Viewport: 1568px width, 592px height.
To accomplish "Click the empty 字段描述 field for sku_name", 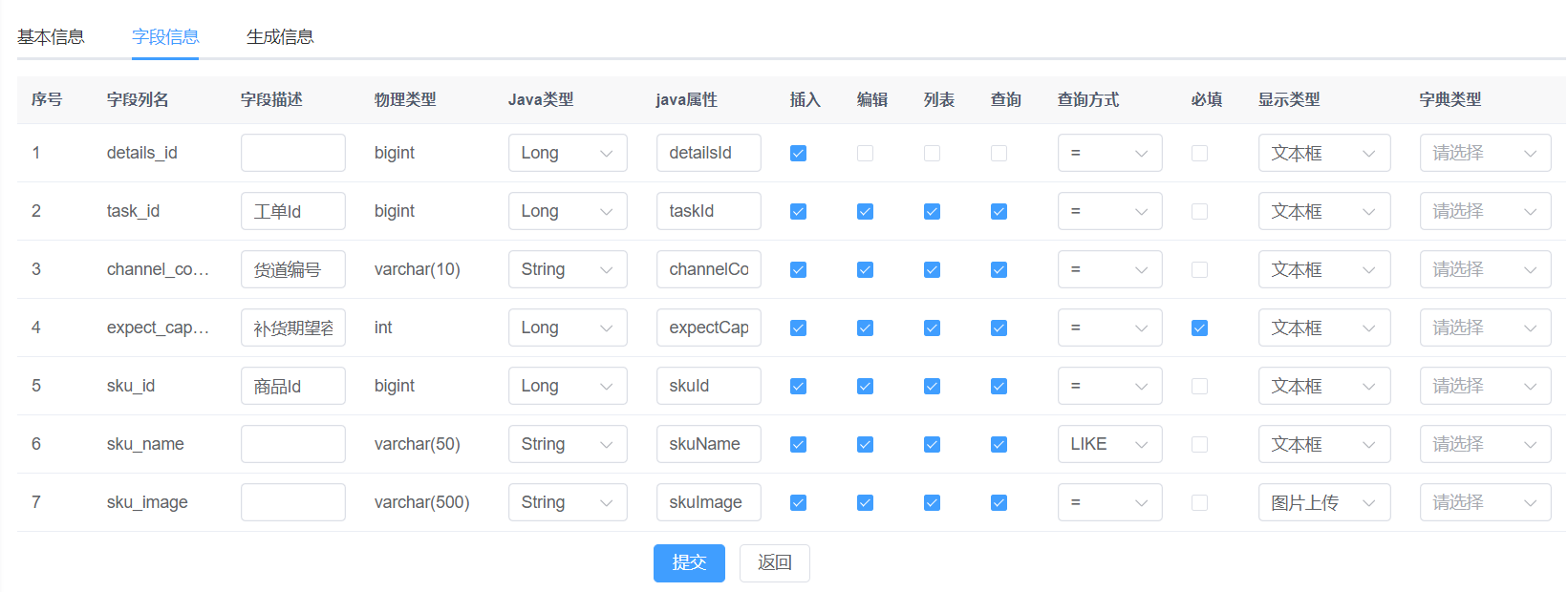I will pyautogui.click(x=292, y=445).
